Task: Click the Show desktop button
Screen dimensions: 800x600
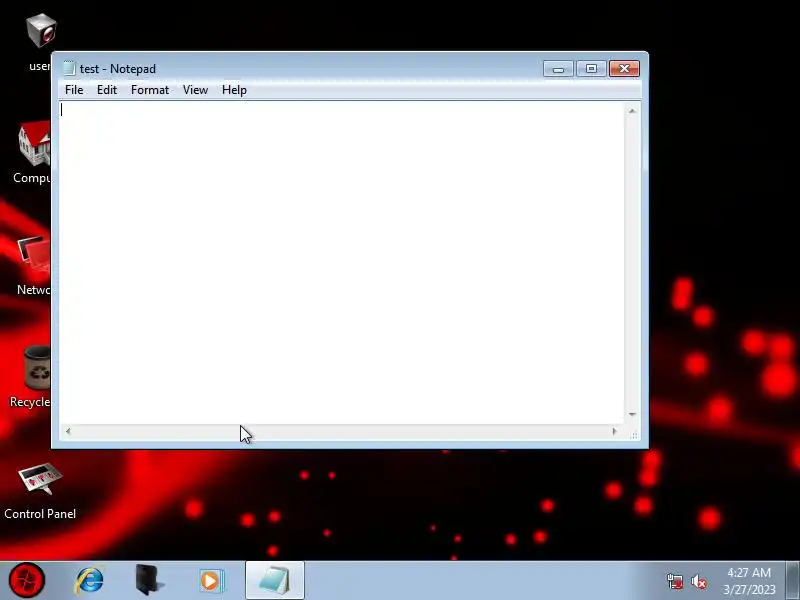Action: (x=793, y=580)
